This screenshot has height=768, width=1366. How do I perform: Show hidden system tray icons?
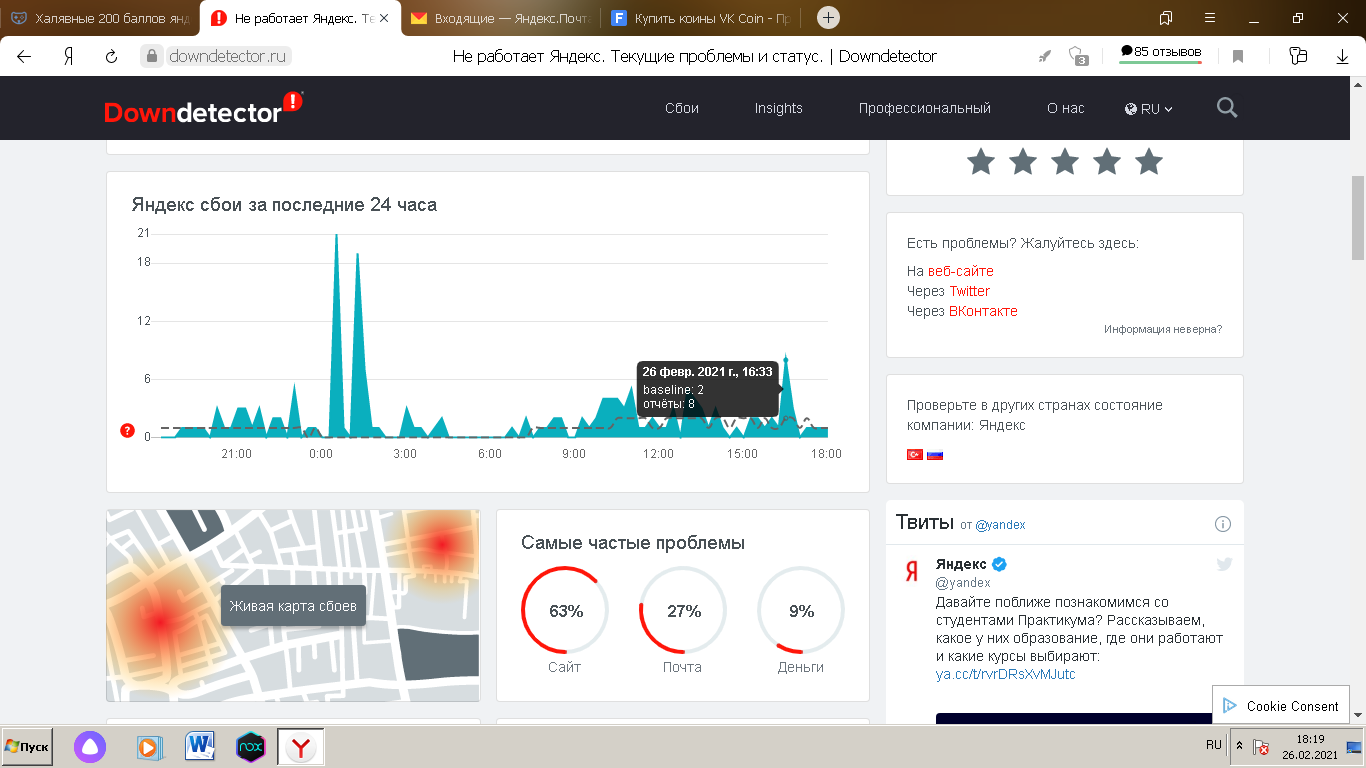(1240, 746)
